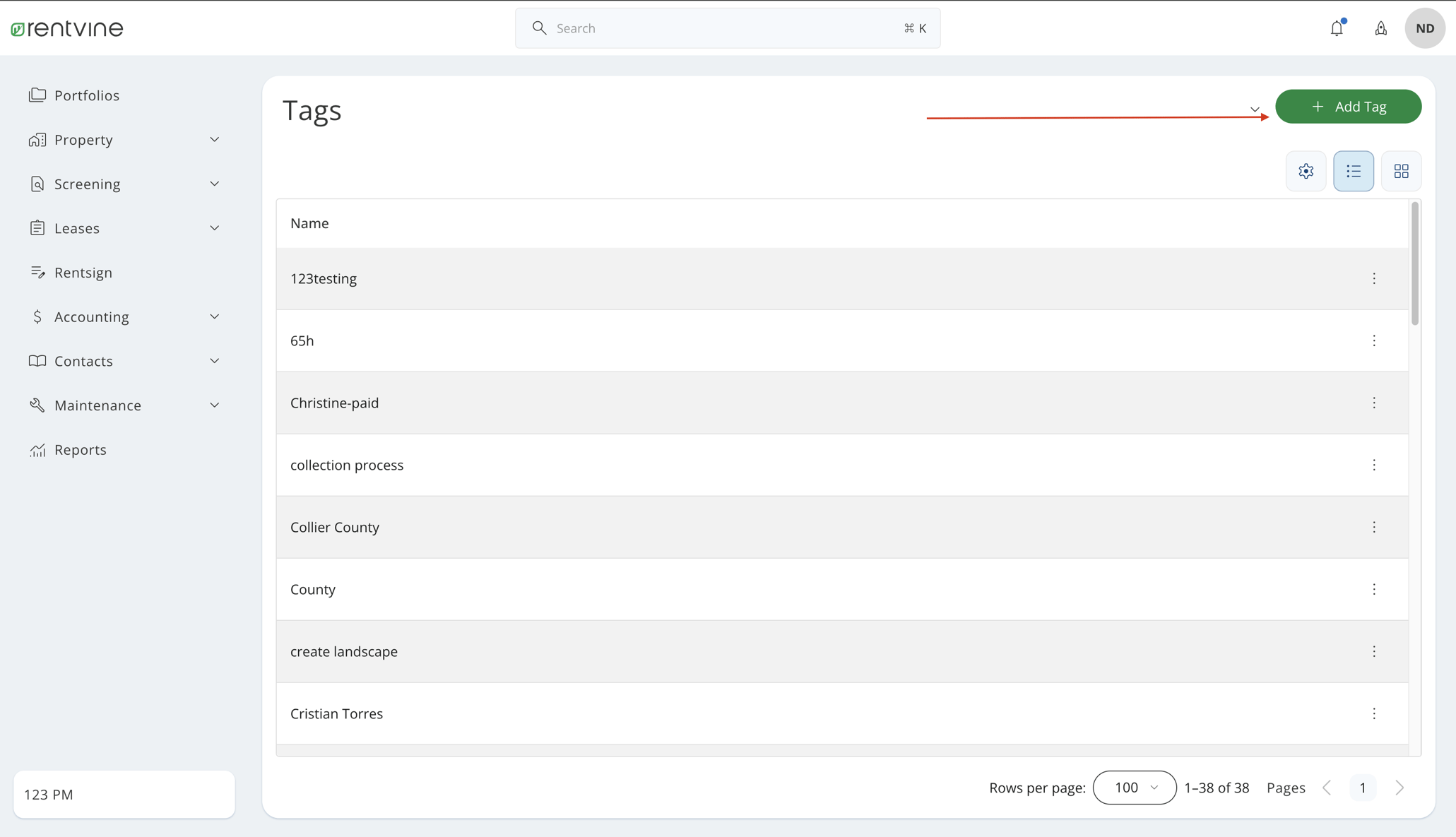Viewport: 1456px width, 837px height.
Task: Toggle the Collier County row options
Action: [x=1374, y=527]
